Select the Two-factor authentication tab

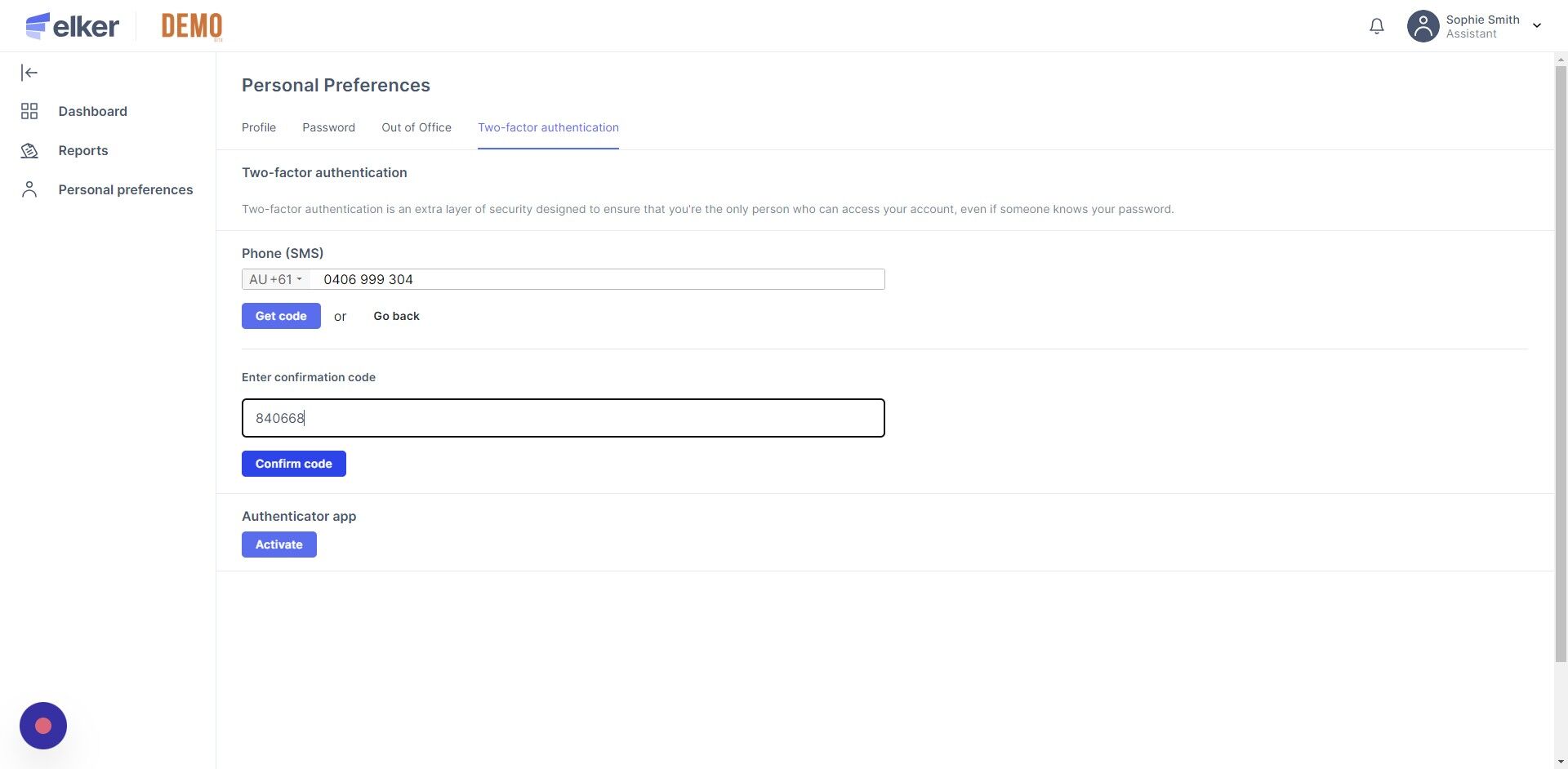pyautogui.click(x=548, y=127)
